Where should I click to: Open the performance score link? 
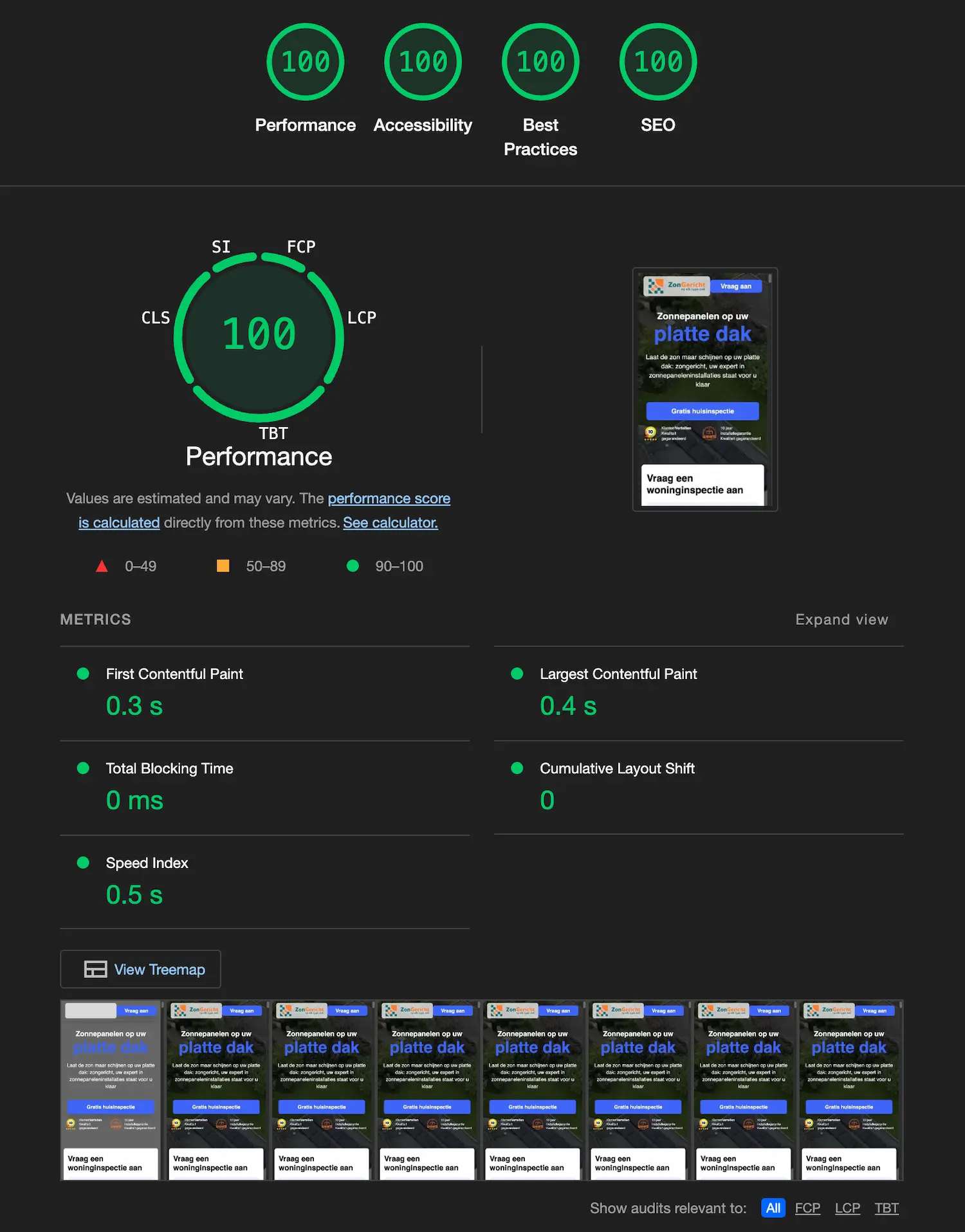click(x=389, y=498)
